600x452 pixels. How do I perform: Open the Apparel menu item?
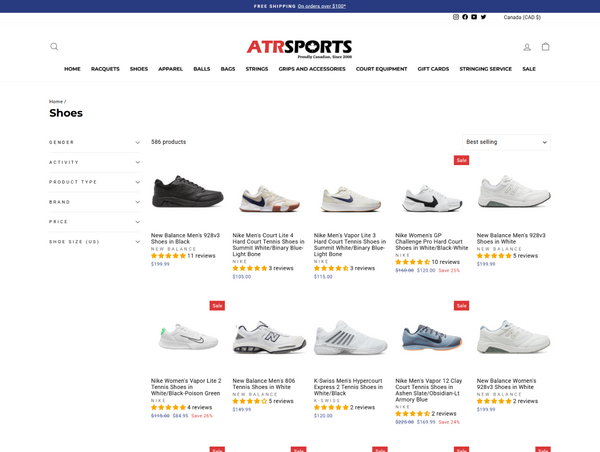[171, 69]
